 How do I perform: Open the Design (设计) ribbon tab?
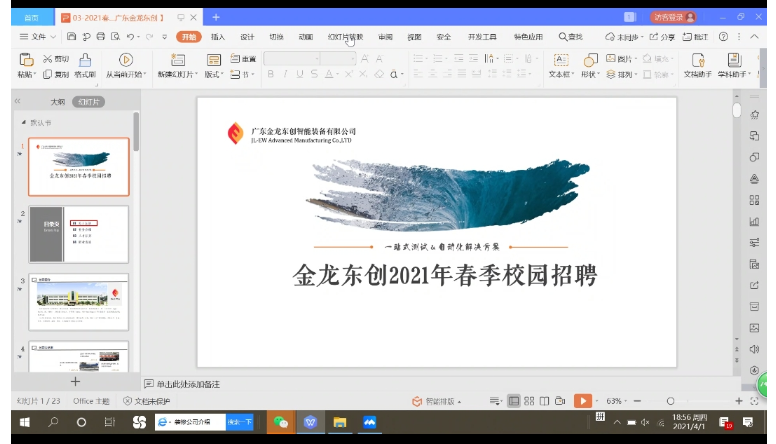247,37
